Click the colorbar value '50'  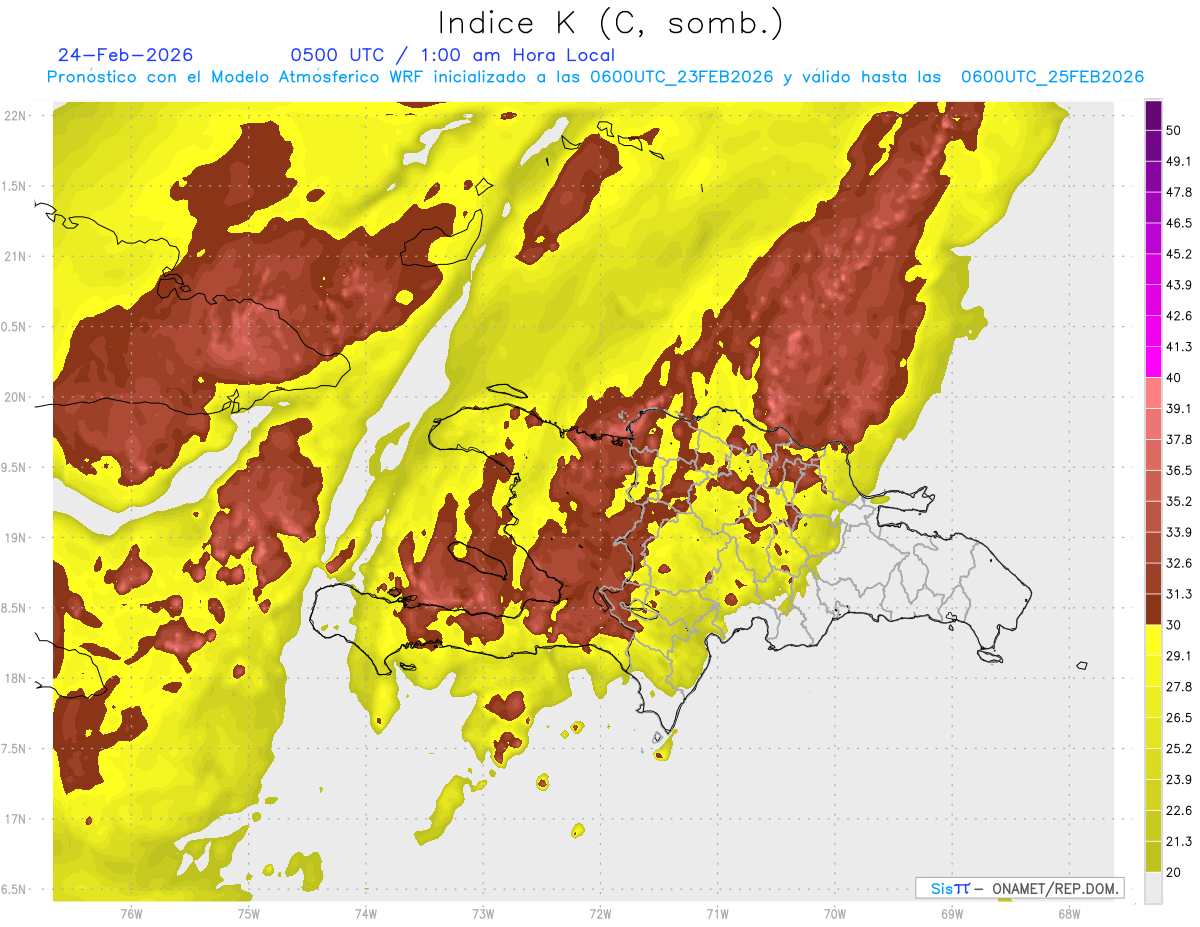pos(1176,130)
